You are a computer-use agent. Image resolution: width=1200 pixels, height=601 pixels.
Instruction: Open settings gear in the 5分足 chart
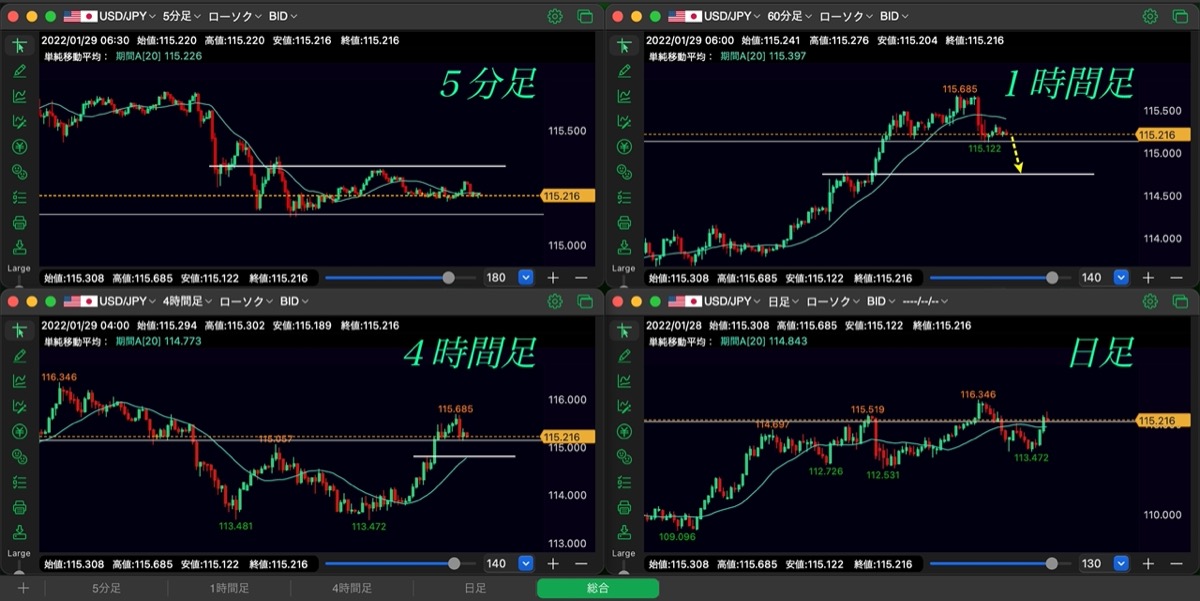555,16
